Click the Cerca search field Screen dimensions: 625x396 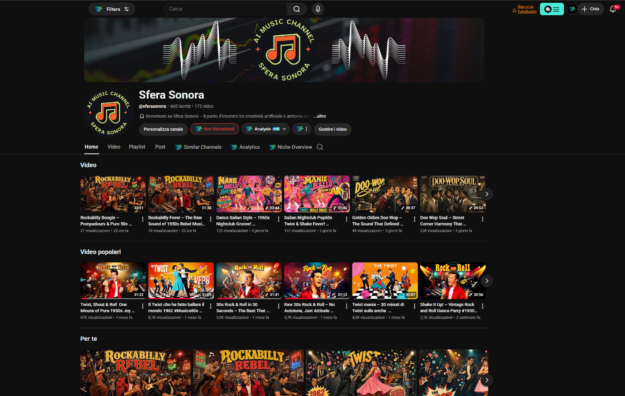tap(225, 9)
